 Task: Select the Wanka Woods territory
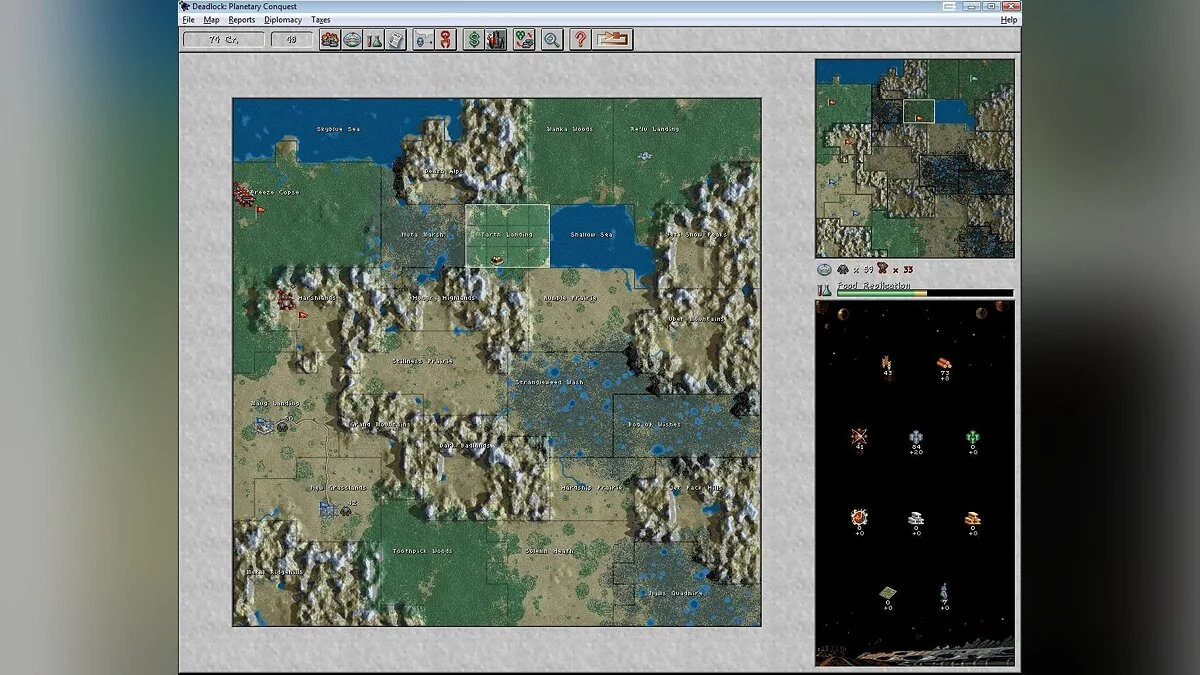(x=569, y=129)
